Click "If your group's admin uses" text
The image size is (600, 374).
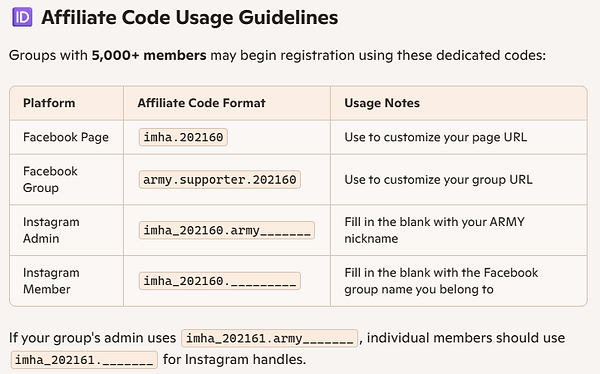click(92, 338)
